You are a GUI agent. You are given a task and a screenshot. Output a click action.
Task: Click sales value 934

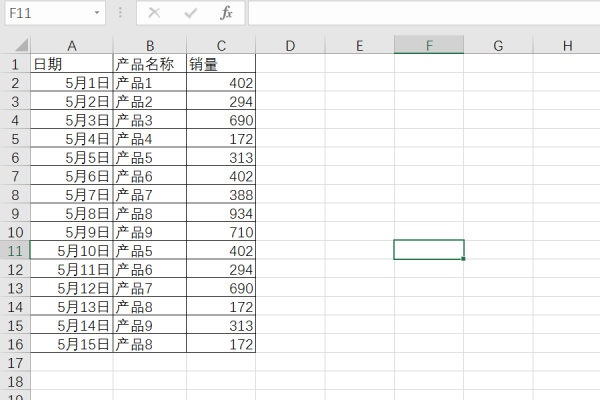coord(221,214)
